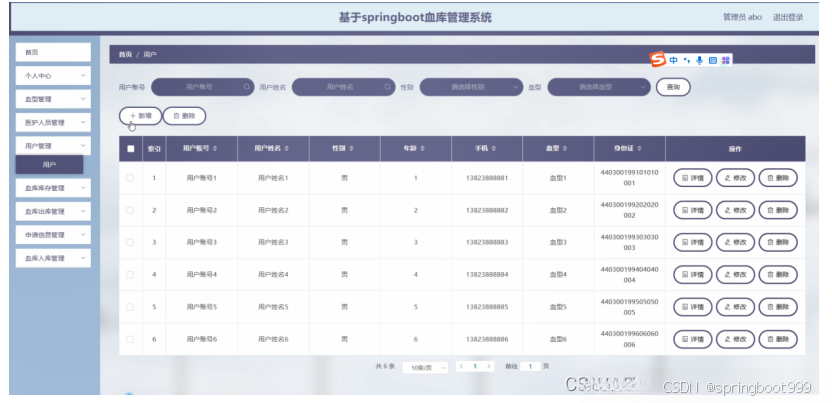Check the row for 用户账号2
The image size is (832, 403).
130,211
